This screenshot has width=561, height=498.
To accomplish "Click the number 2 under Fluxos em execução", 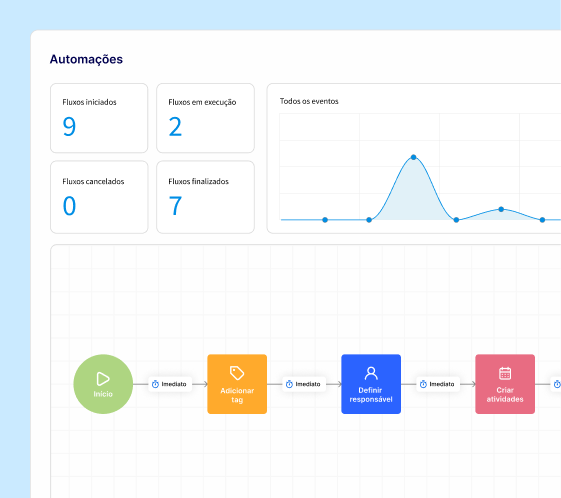I will [175, 127].
